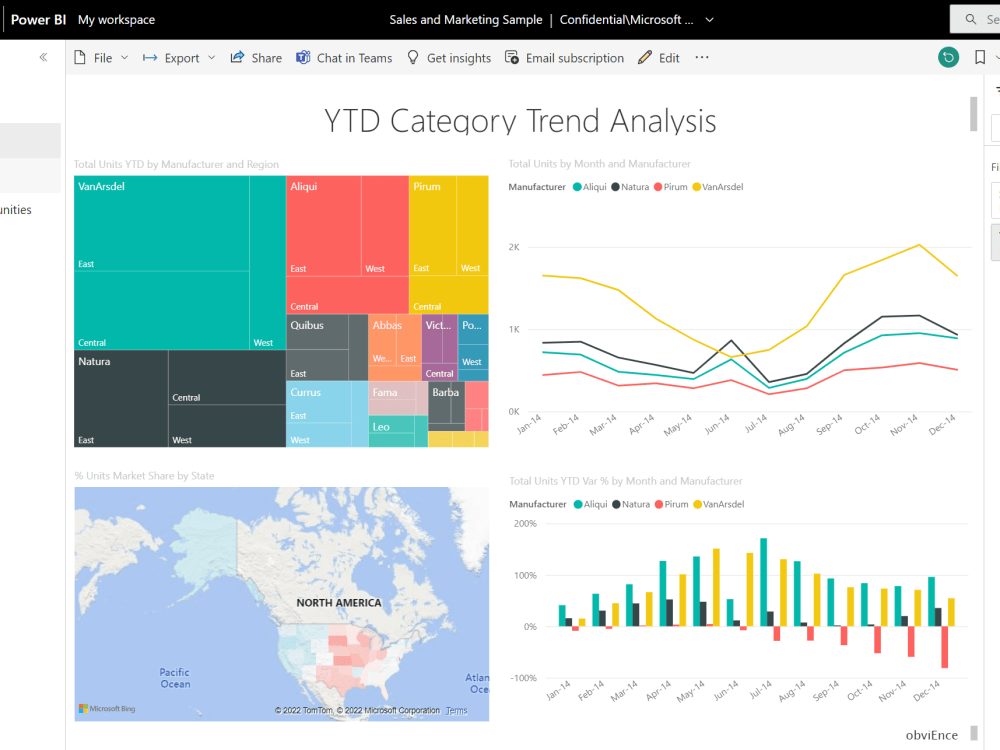Select the Currus East treemap tile
The image size is (1000, 750).
[x=318, y=402]
